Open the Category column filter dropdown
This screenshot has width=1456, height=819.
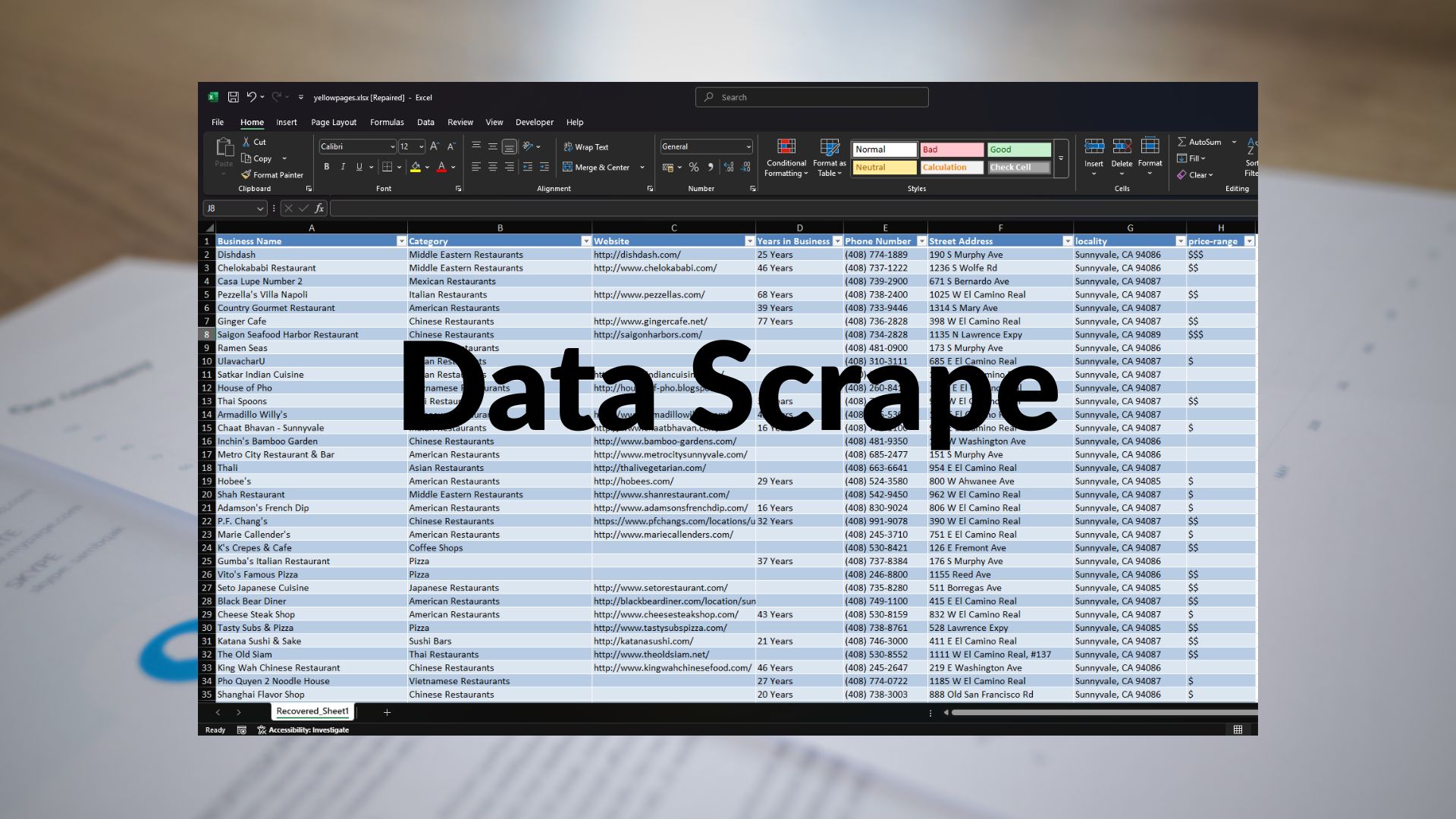pos(585,241)
